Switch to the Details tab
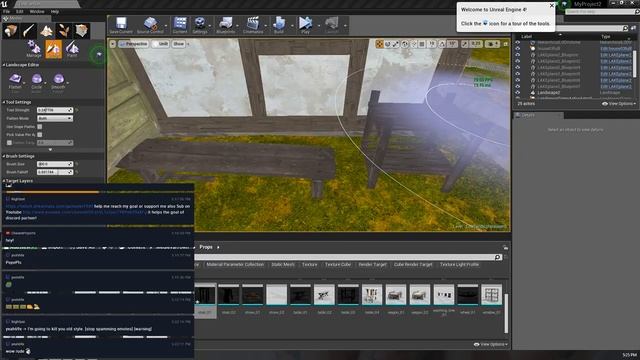The image size is (640, 360). tap(538, 115)
